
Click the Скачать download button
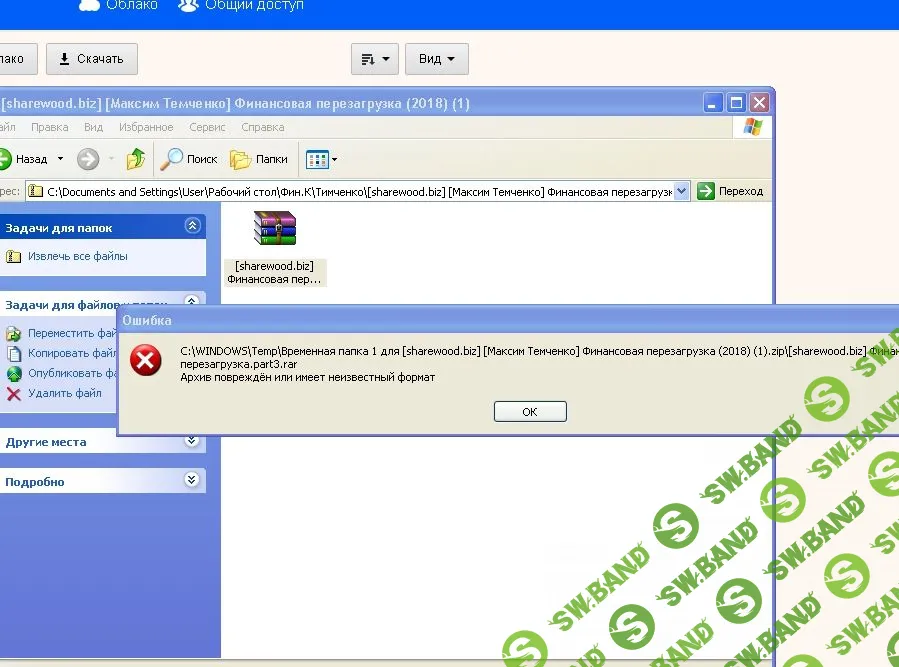[x=92, y=59]
